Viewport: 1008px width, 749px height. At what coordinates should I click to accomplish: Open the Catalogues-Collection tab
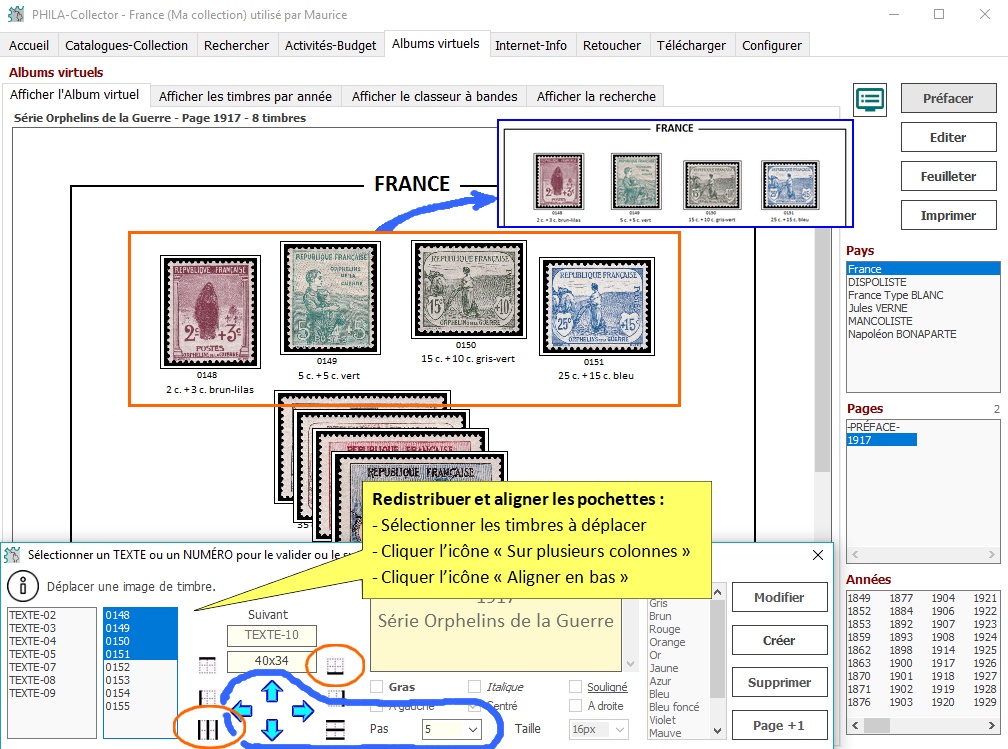tap(126, 46)
